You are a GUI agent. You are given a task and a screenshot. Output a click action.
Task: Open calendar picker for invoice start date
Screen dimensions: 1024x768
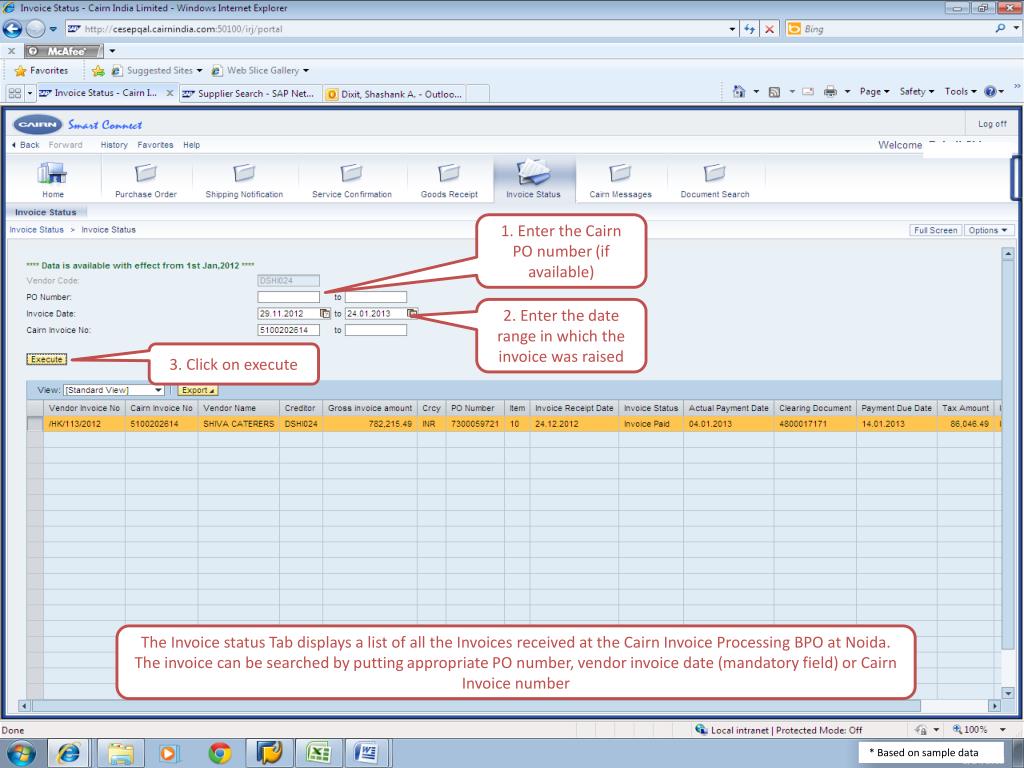325,313
